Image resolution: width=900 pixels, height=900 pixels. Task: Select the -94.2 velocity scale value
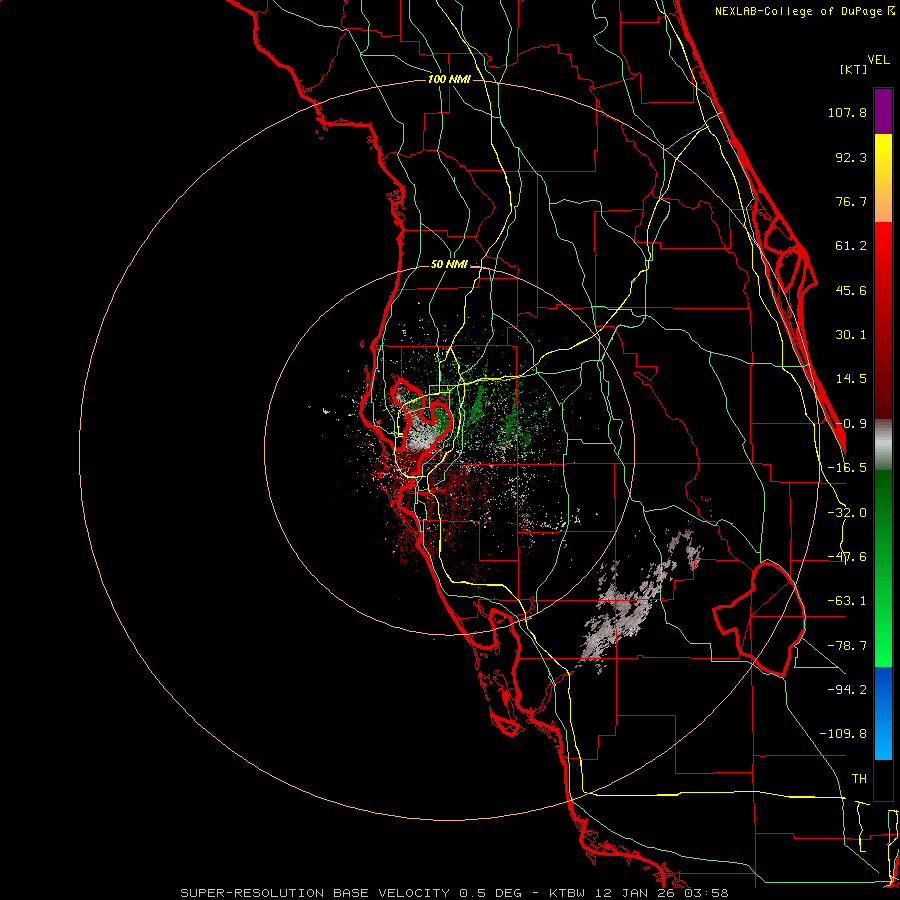tap(847, 689)
